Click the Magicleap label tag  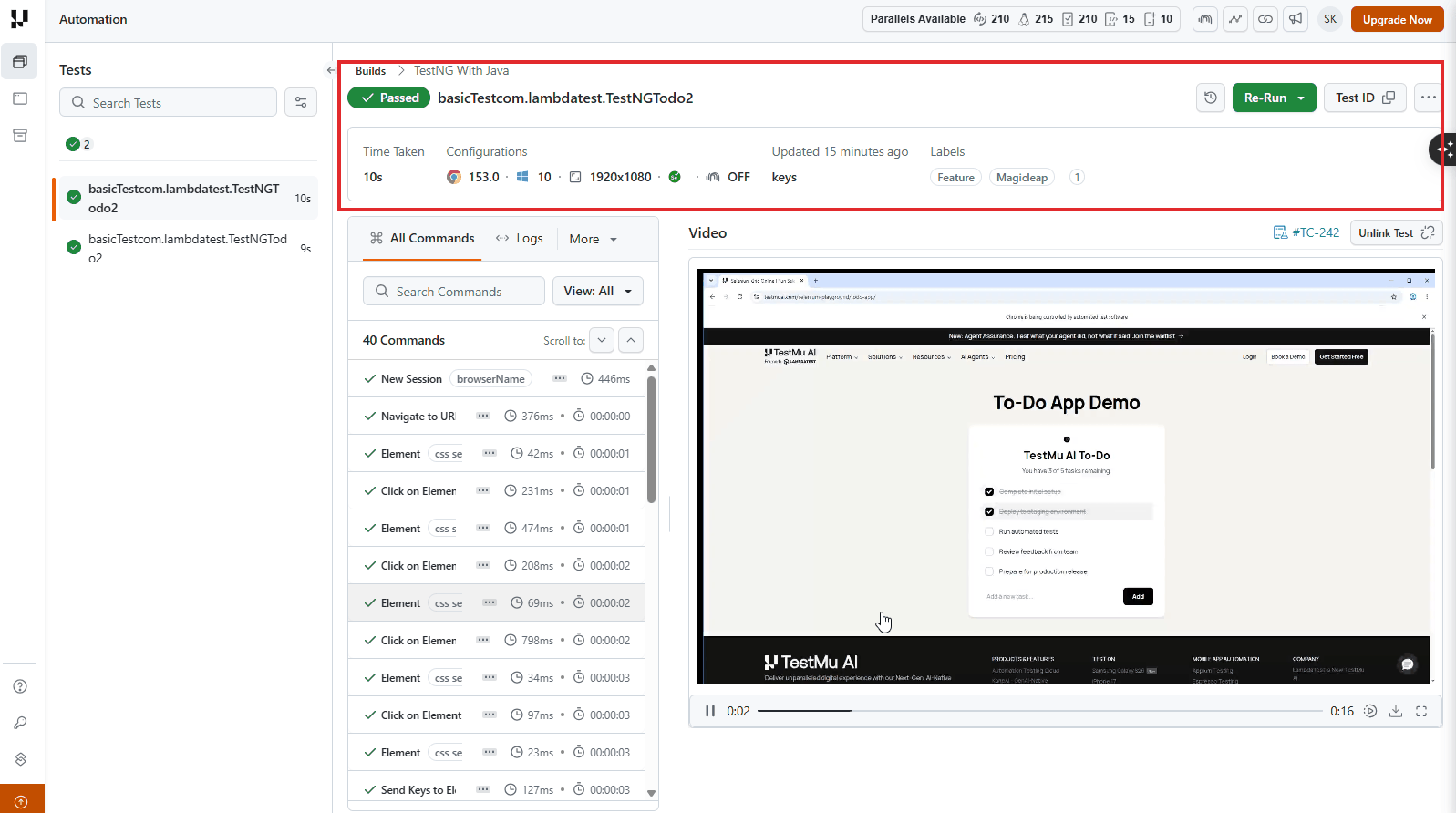click(1022, 178)
